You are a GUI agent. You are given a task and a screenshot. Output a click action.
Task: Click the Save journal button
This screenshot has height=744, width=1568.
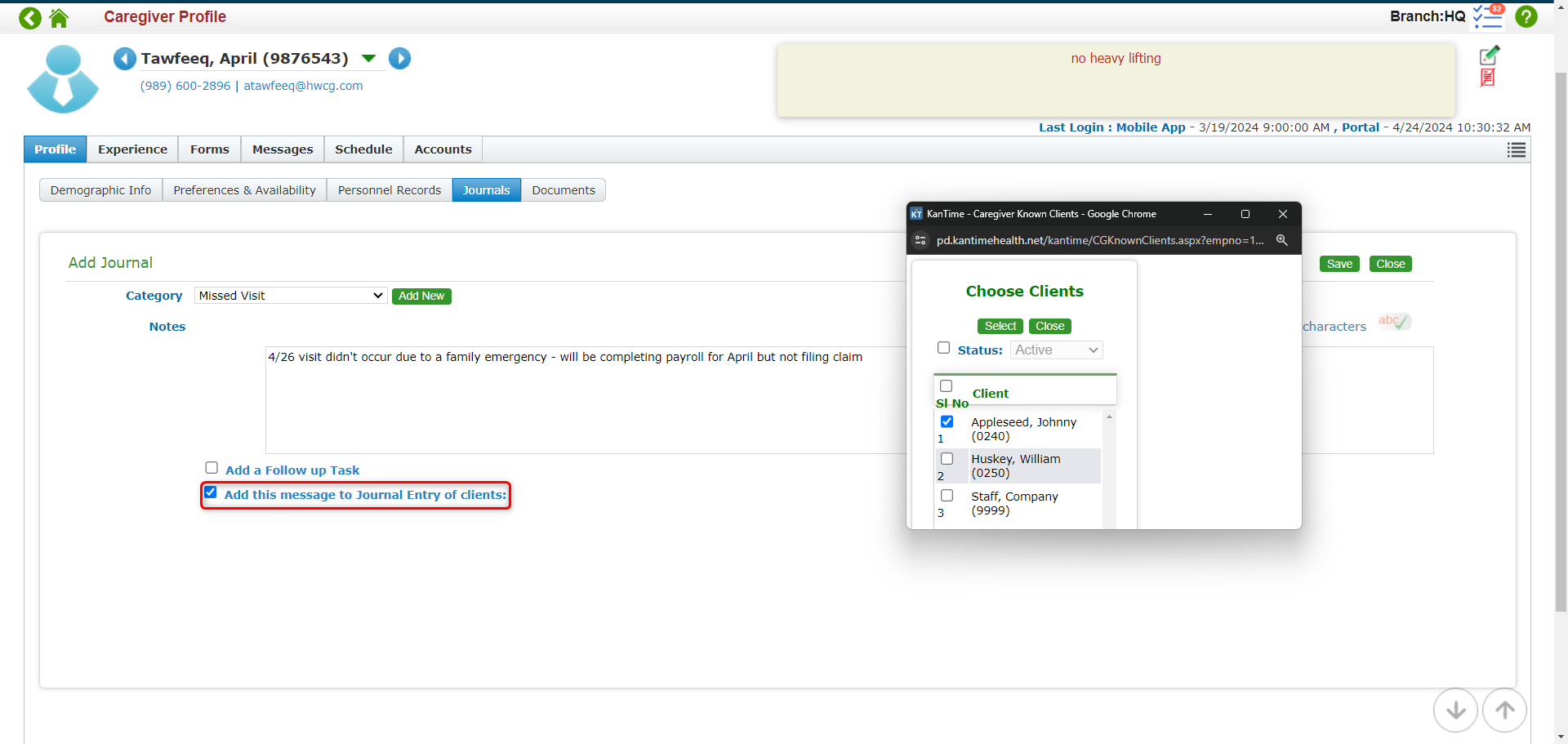pos(1339,264)
